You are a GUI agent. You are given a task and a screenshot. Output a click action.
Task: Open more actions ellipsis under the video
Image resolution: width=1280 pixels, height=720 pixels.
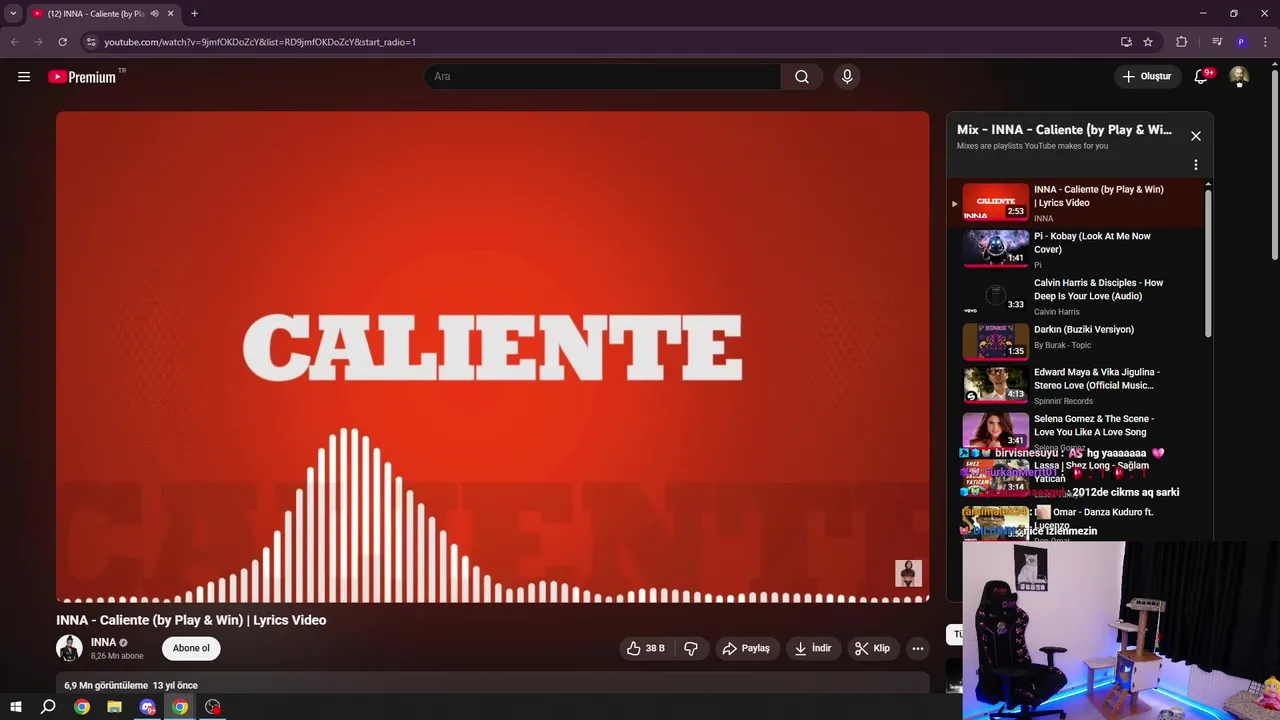pos(918,648)
